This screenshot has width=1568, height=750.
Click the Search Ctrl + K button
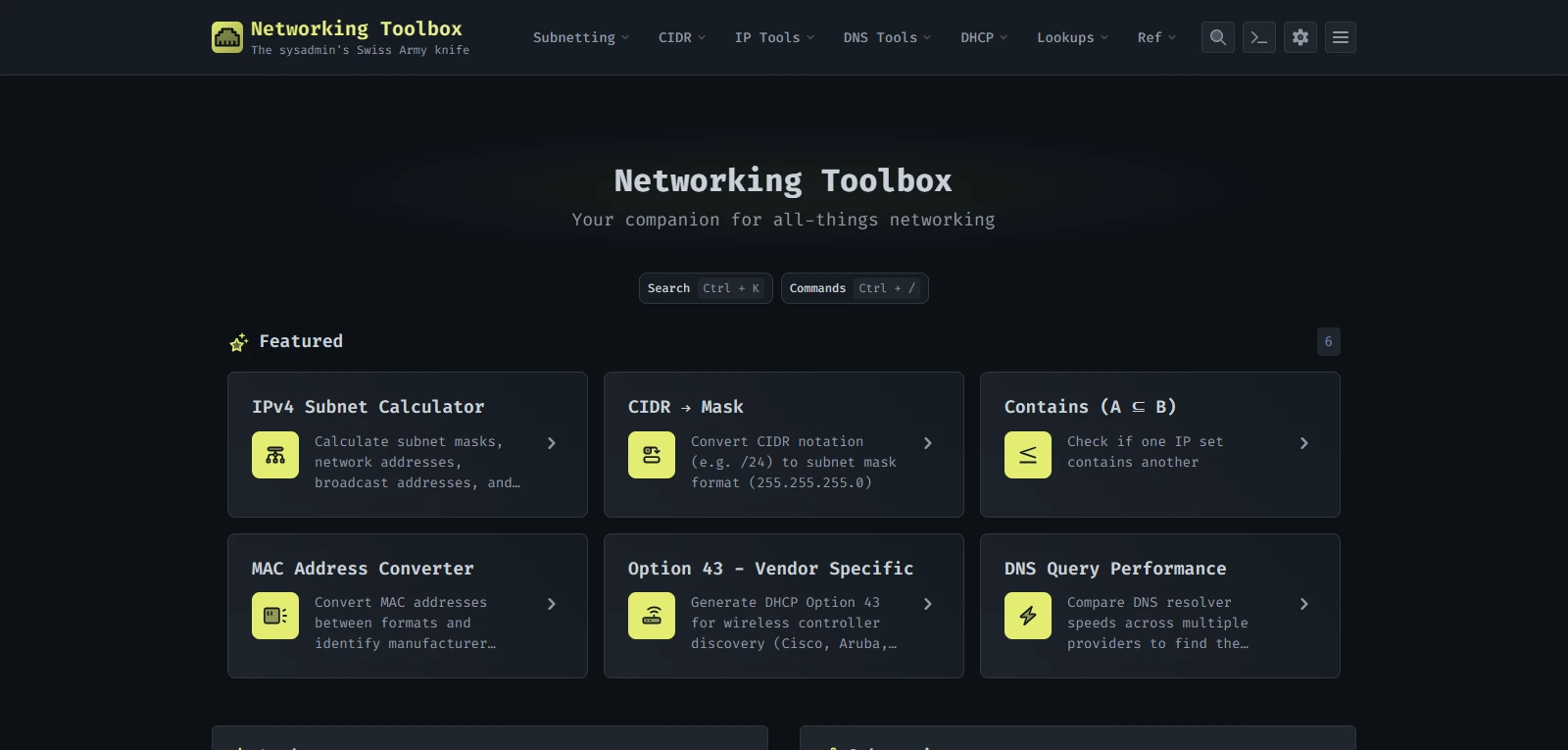coord(706,288)
